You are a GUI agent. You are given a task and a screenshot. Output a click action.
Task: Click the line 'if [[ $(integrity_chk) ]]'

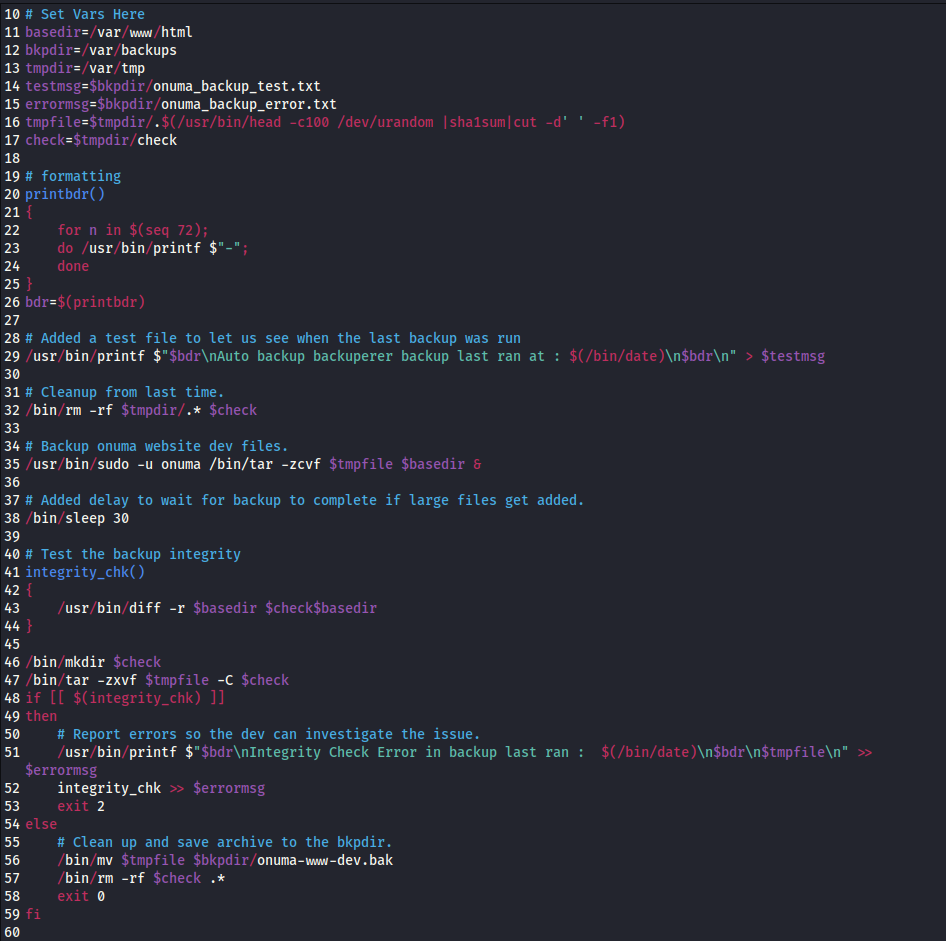pos(125,699)
